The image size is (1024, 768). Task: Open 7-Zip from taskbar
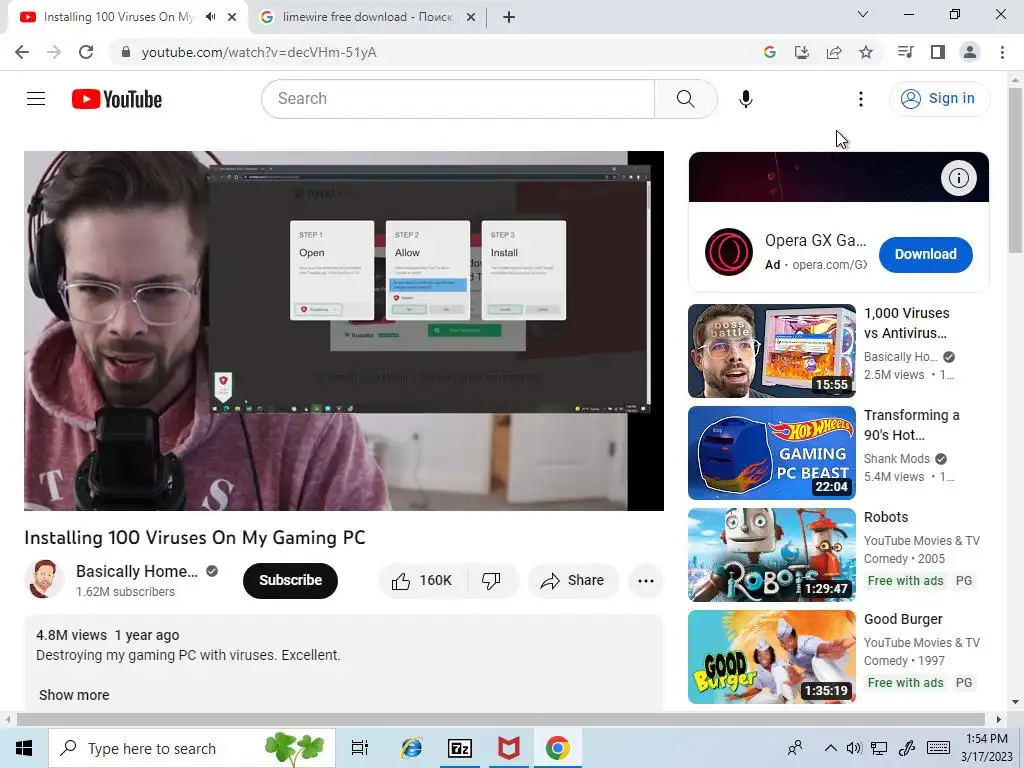460,748
